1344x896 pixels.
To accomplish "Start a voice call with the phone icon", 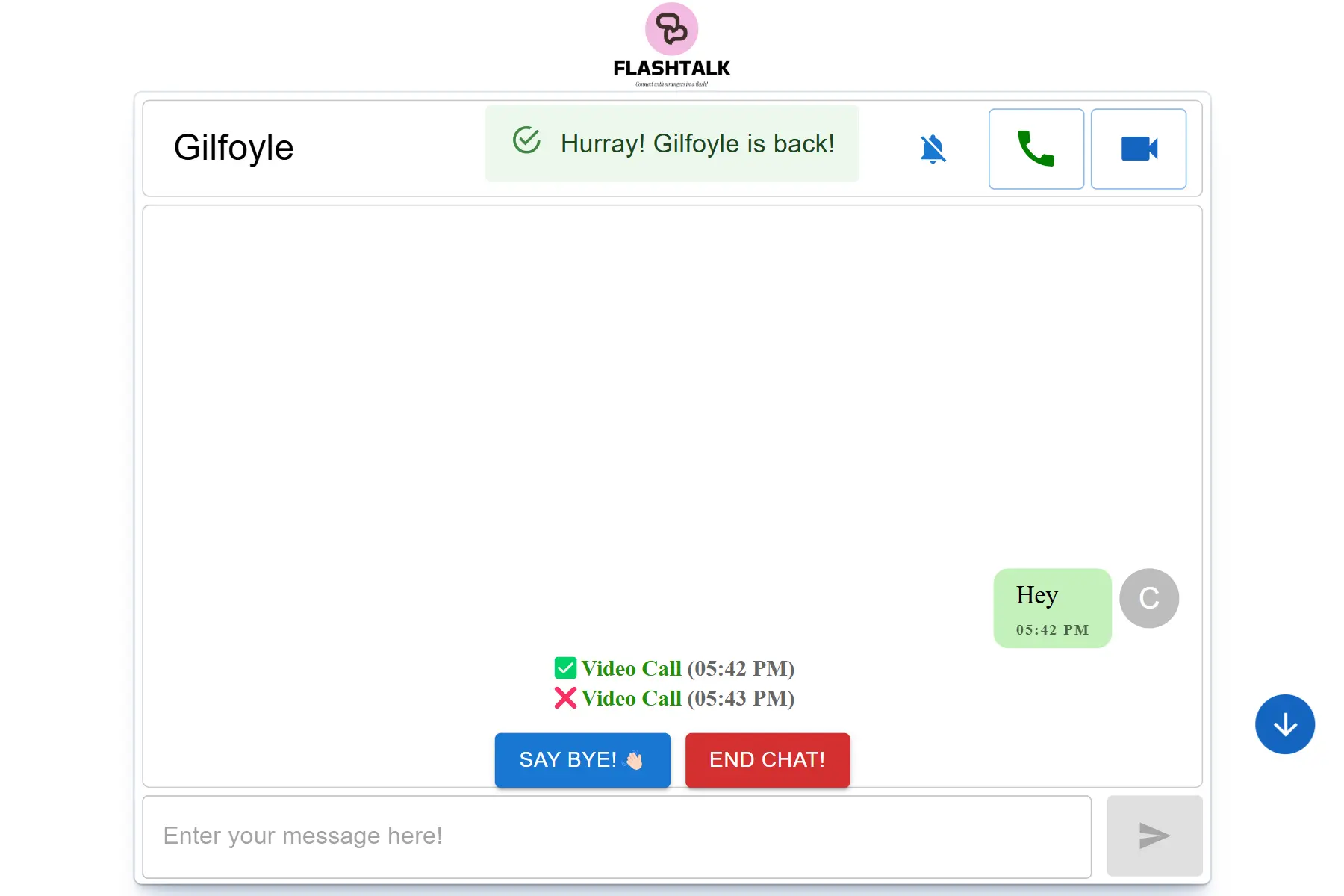I will (1036, 149).
